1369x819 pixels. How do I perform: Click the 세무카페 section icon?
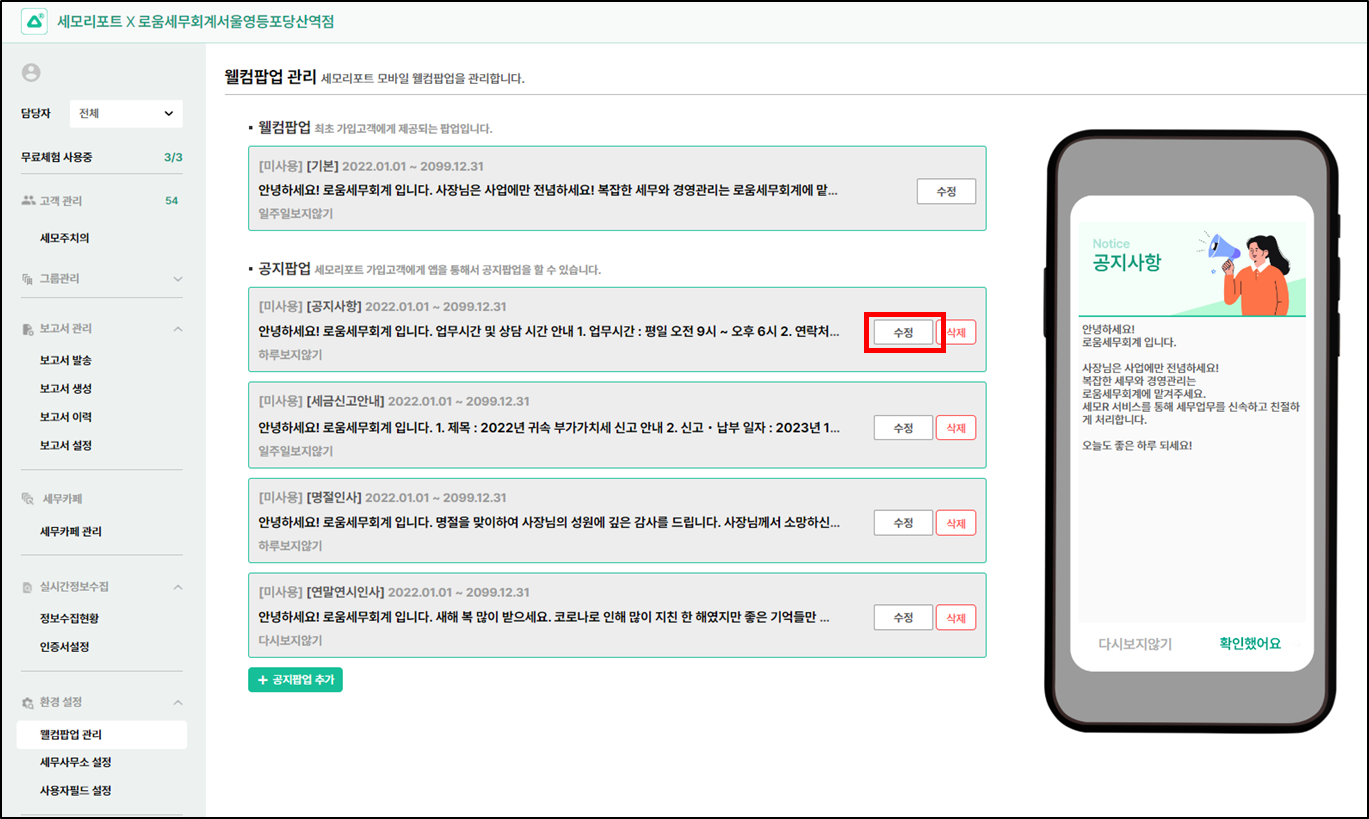28,499
